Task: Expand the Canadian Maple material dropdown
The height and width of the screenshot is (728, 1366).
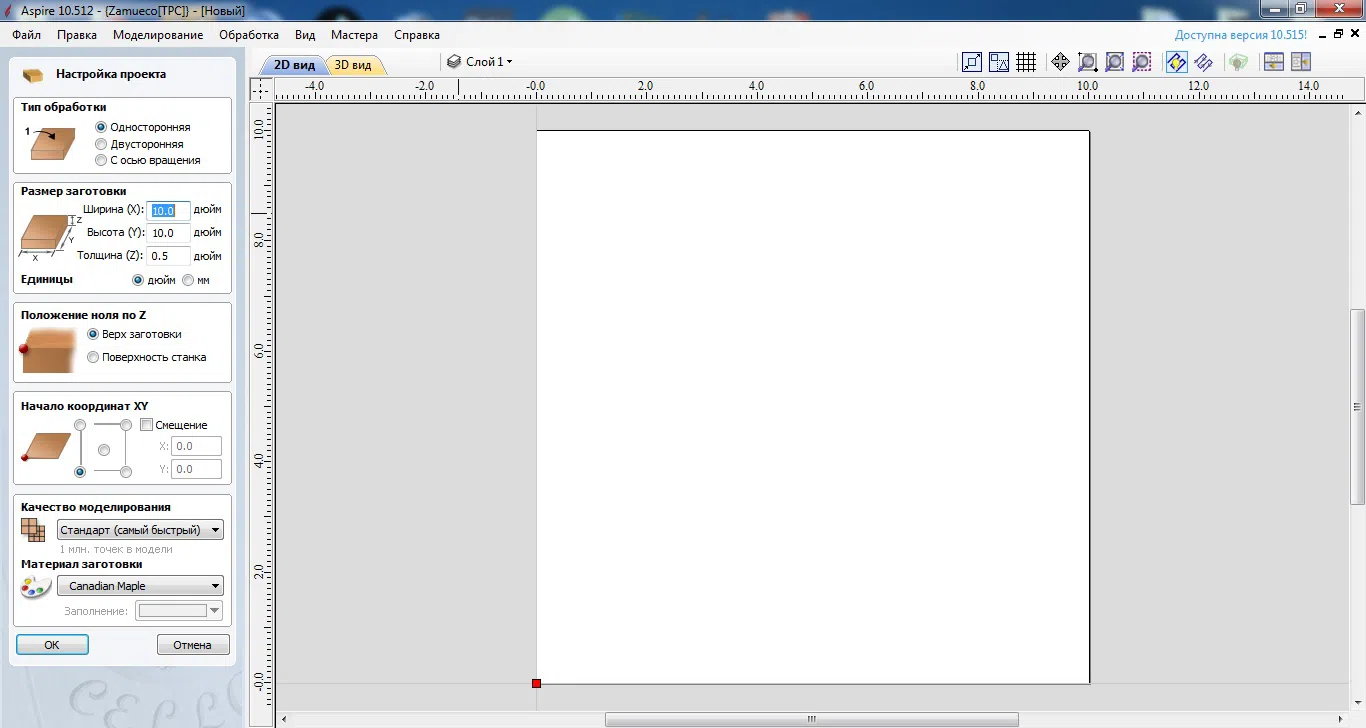Action: (140, 586)
